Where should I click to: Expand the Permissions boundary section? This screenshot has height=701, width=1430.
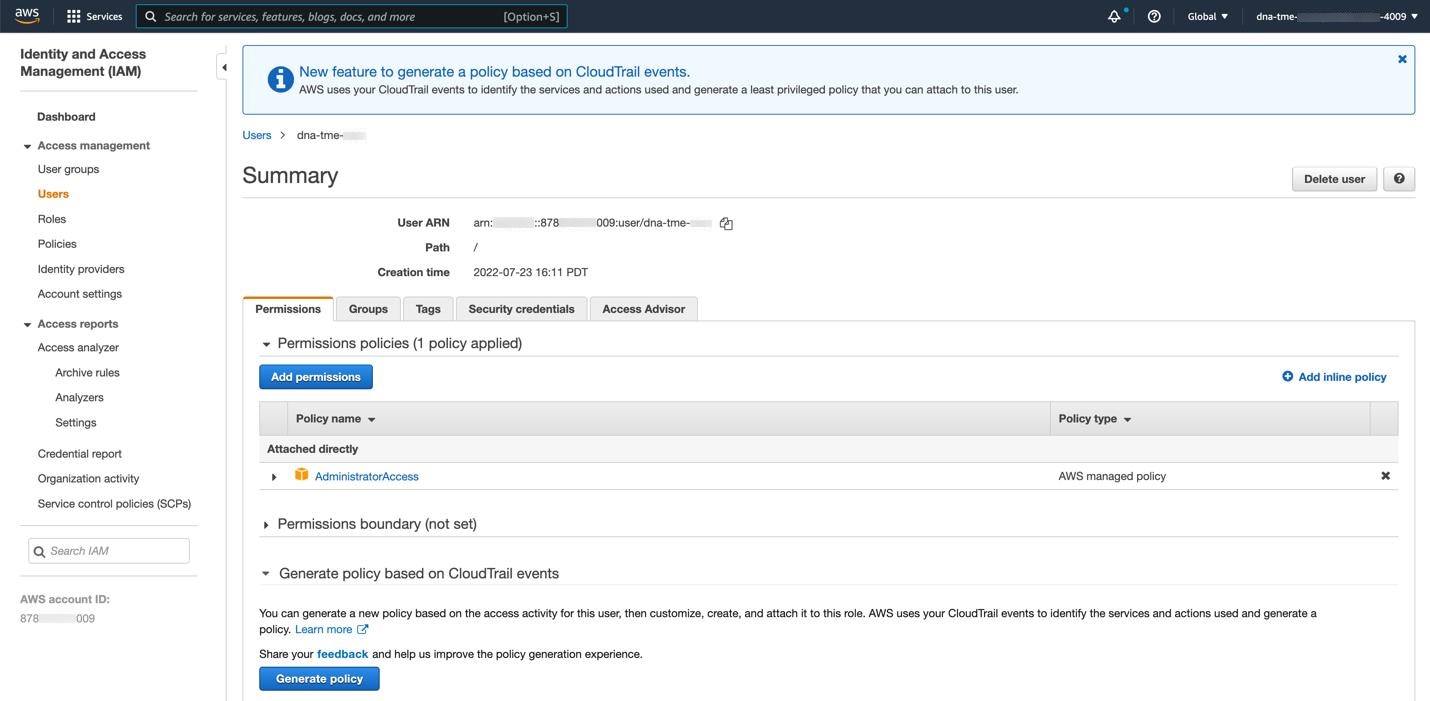pyautogui.click(x=266, y=525)
